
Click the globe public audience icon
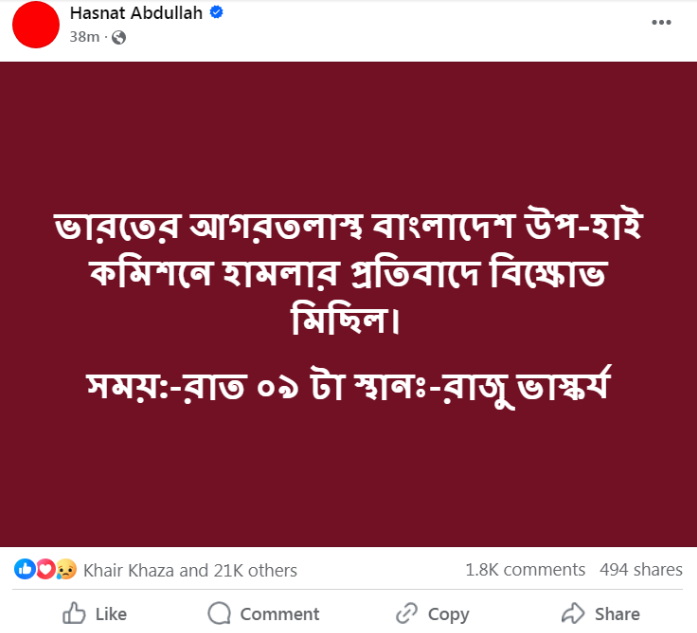pyautogui.click(x=119, y=37)
